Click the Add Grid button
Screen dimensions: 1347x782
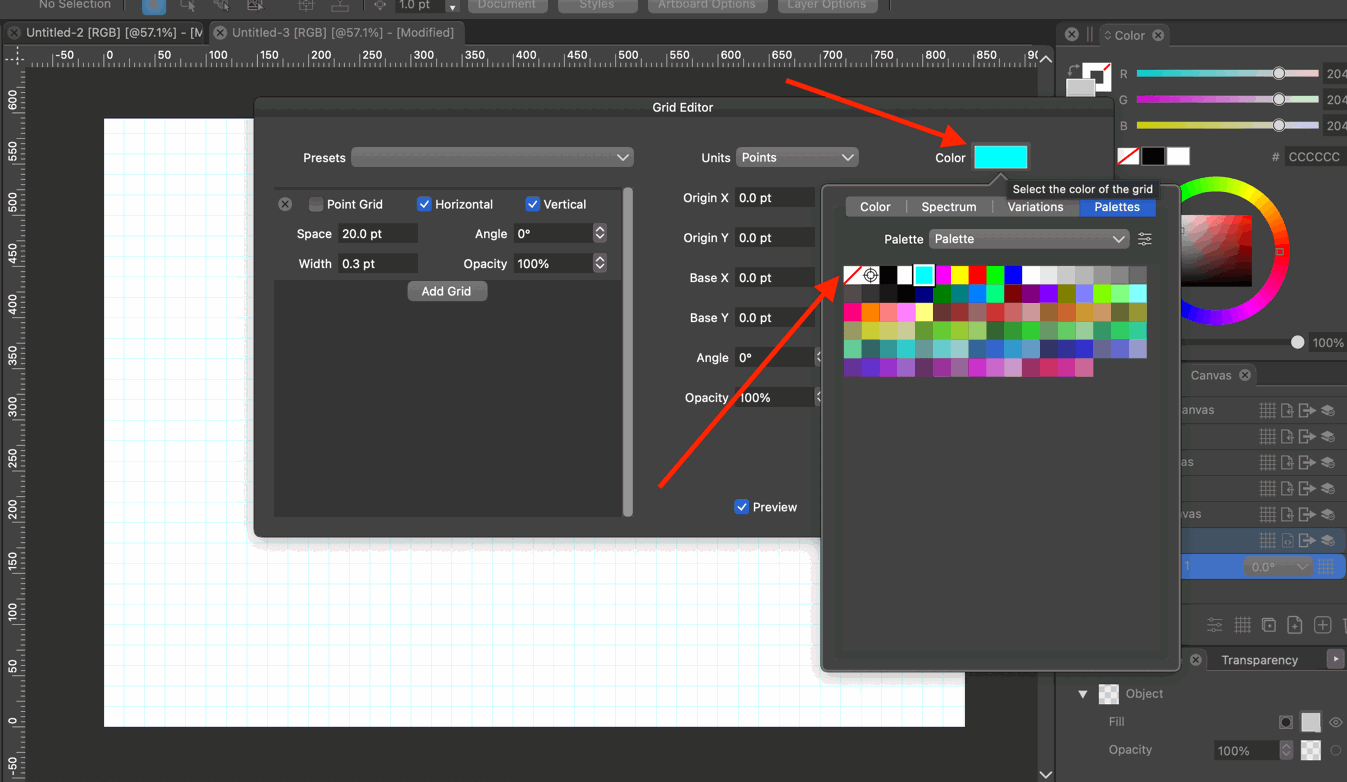(446, 291)
